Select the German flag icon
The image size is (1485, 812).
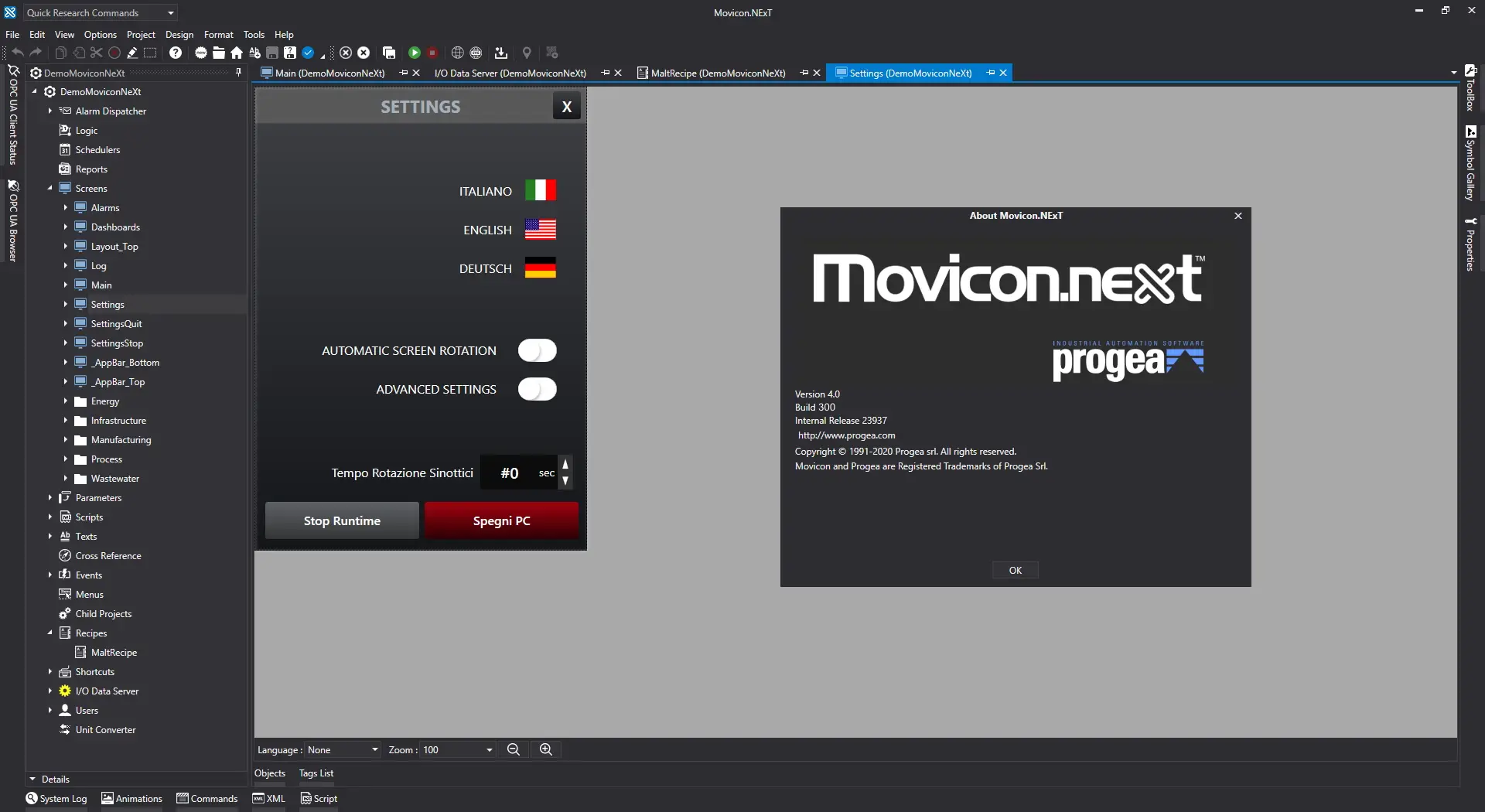click(541, 268)
